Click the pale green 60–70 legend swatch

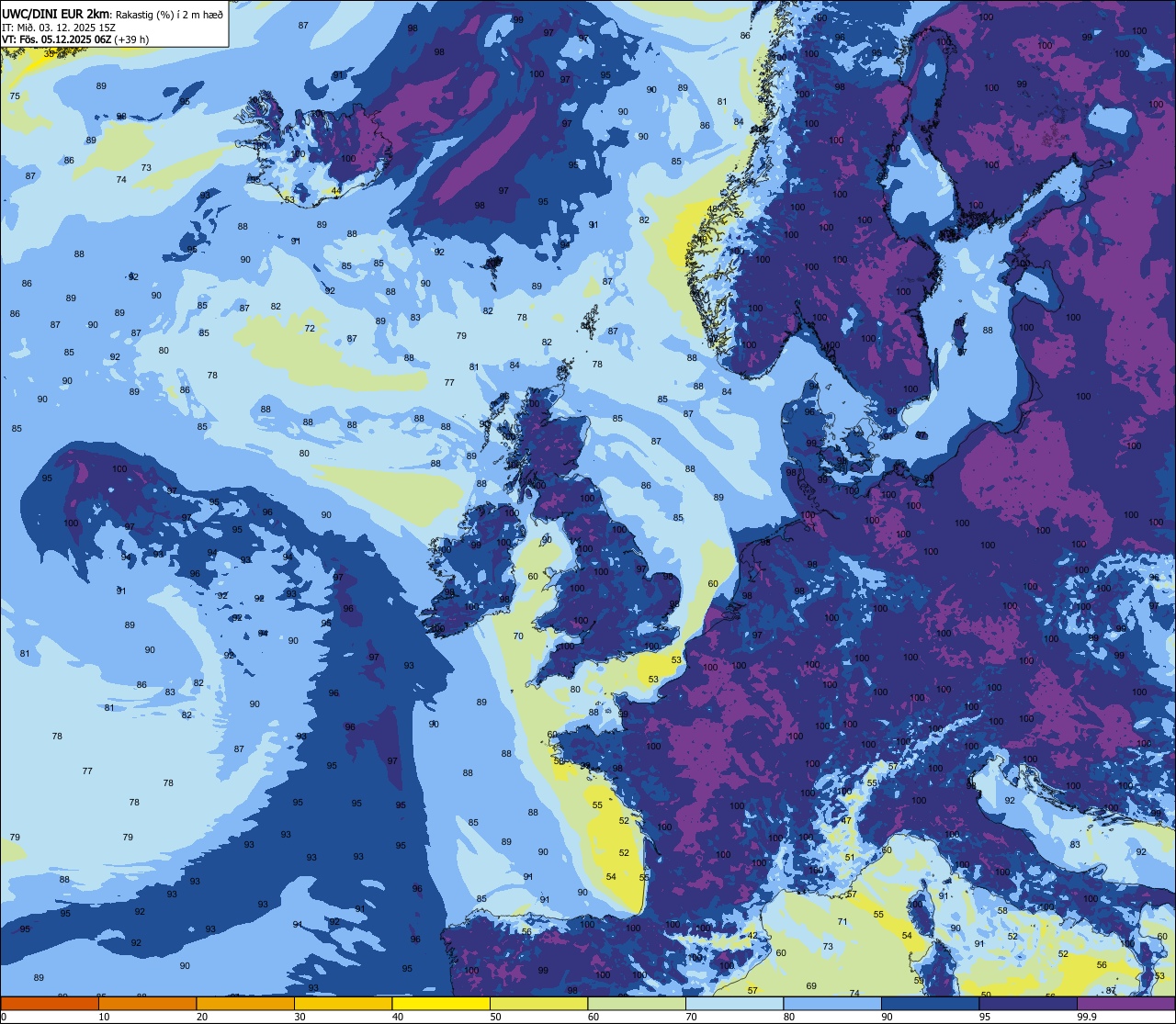click(637, 1003)
